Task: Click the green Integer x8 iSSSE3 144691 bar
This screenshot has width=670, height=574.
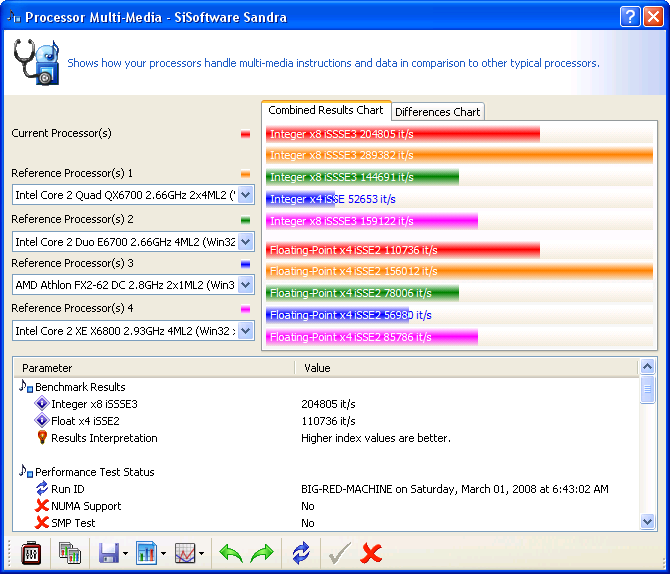Action: [x=362, y=177]
